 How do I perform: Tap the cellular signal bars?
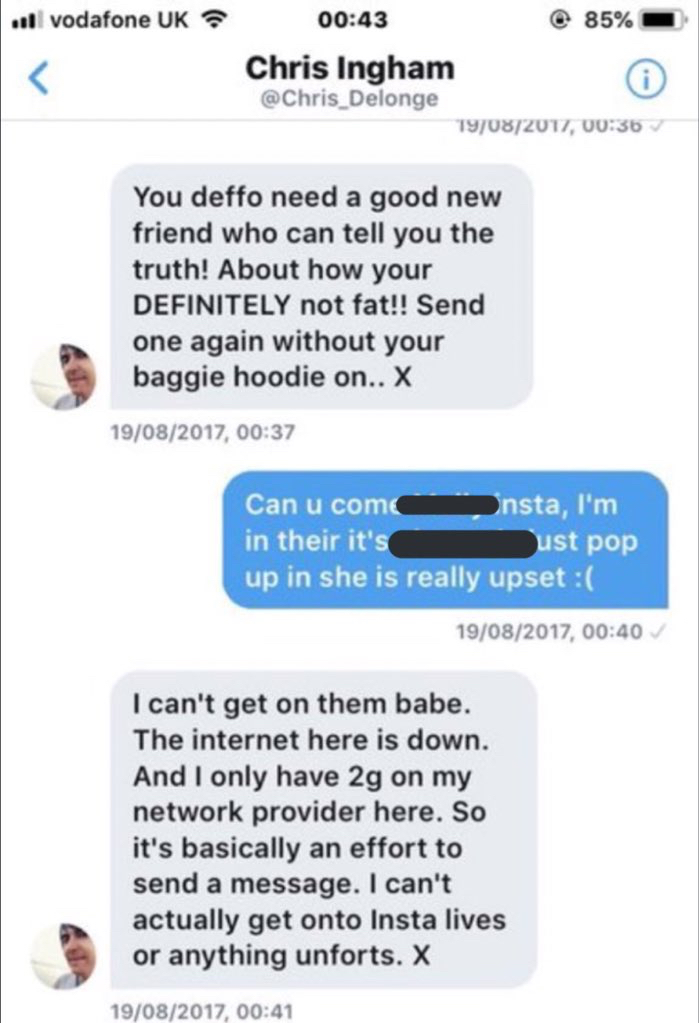27,20
